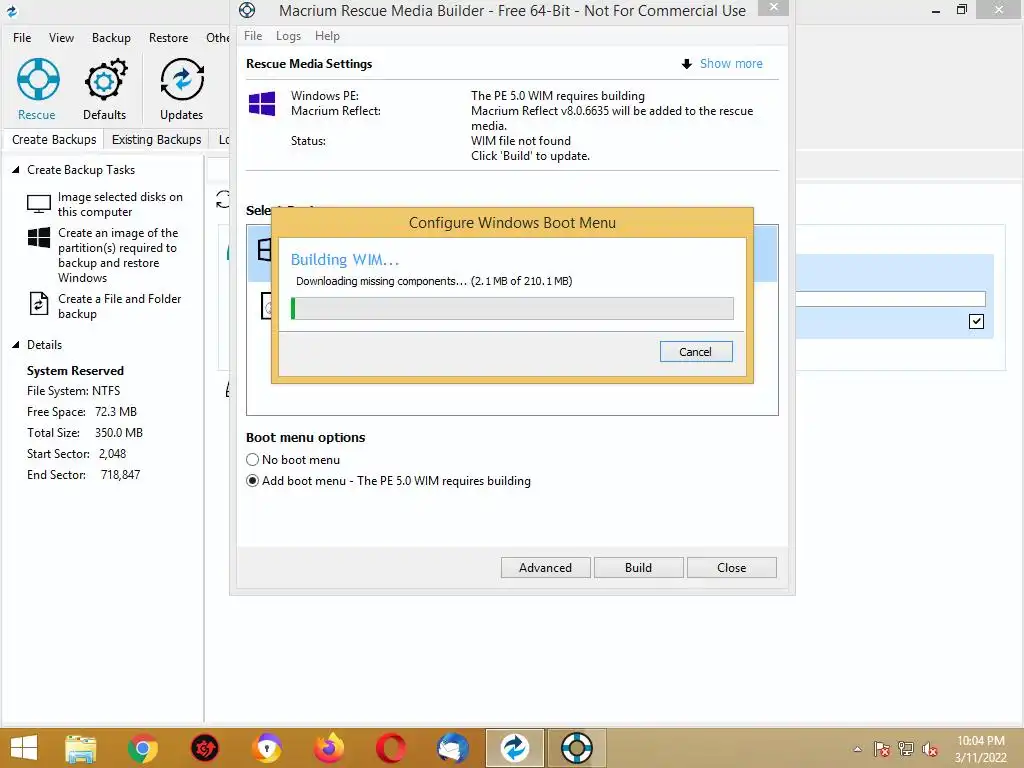Click Create a File and Folder backup

[120, 306]
